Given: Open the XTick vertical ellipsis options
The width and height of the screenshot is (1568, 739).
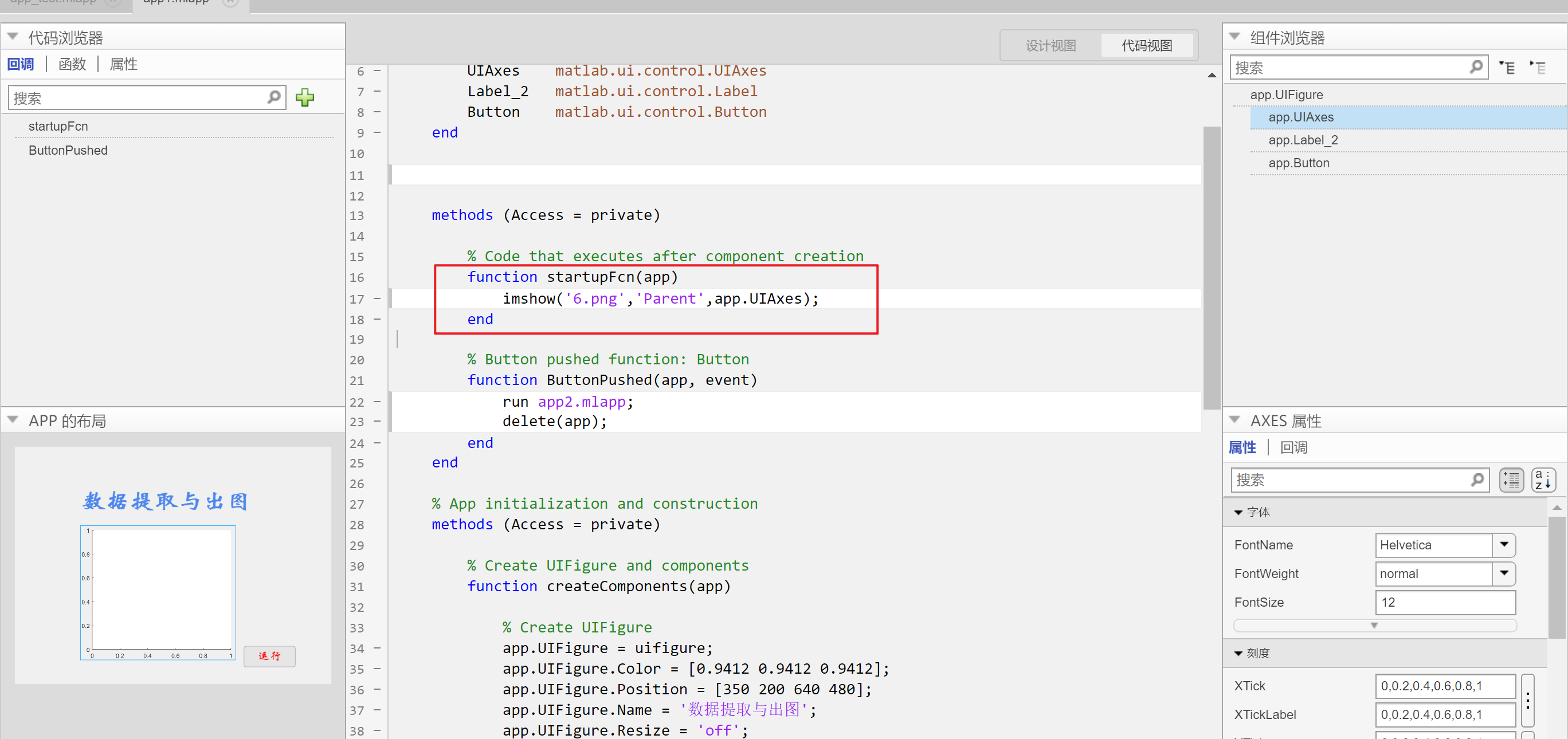Looking at the screenshot, I should pyautogui.click(x=1527, y=701).
